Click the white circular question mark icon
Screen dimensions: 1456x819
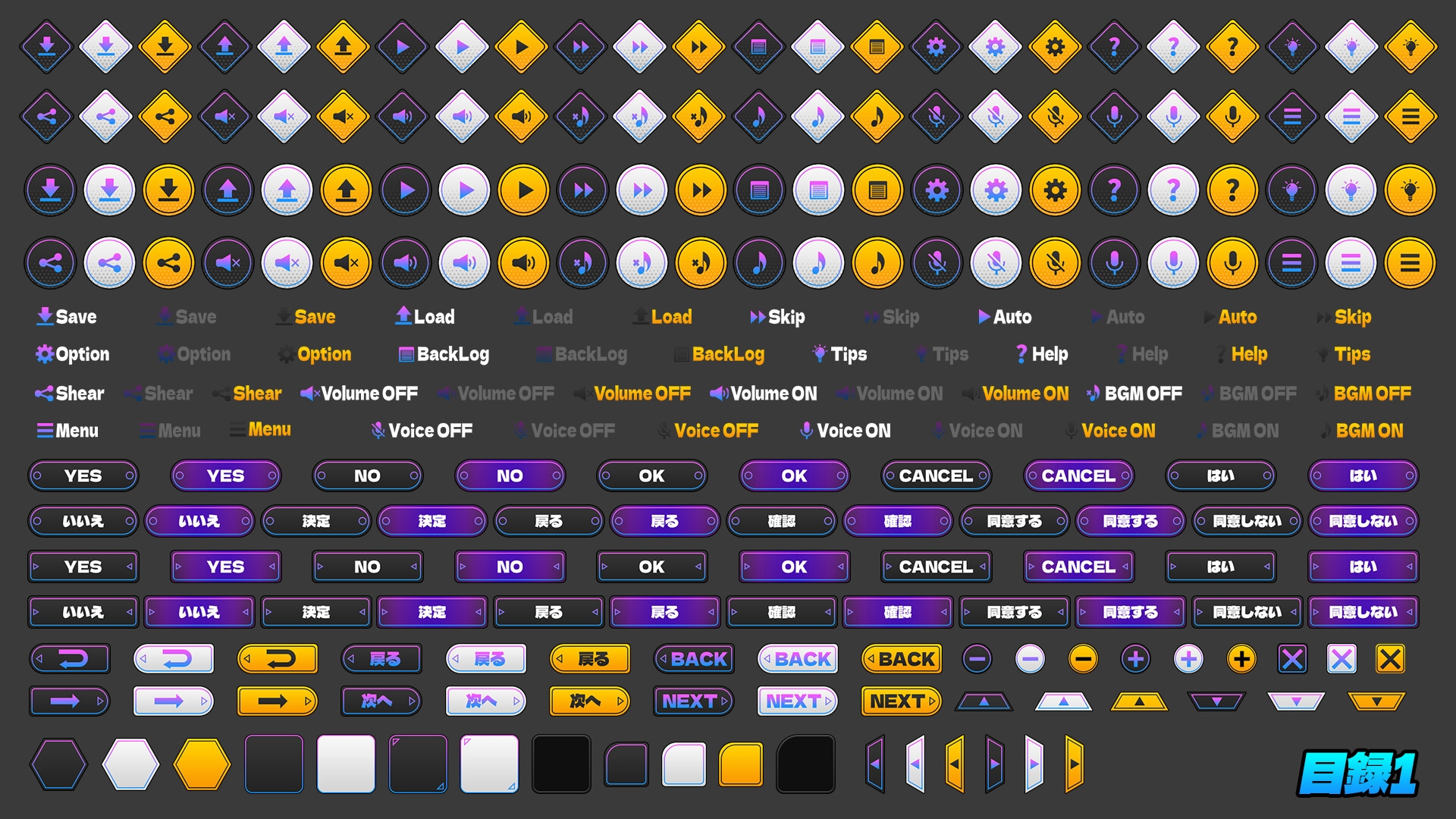1173,190
